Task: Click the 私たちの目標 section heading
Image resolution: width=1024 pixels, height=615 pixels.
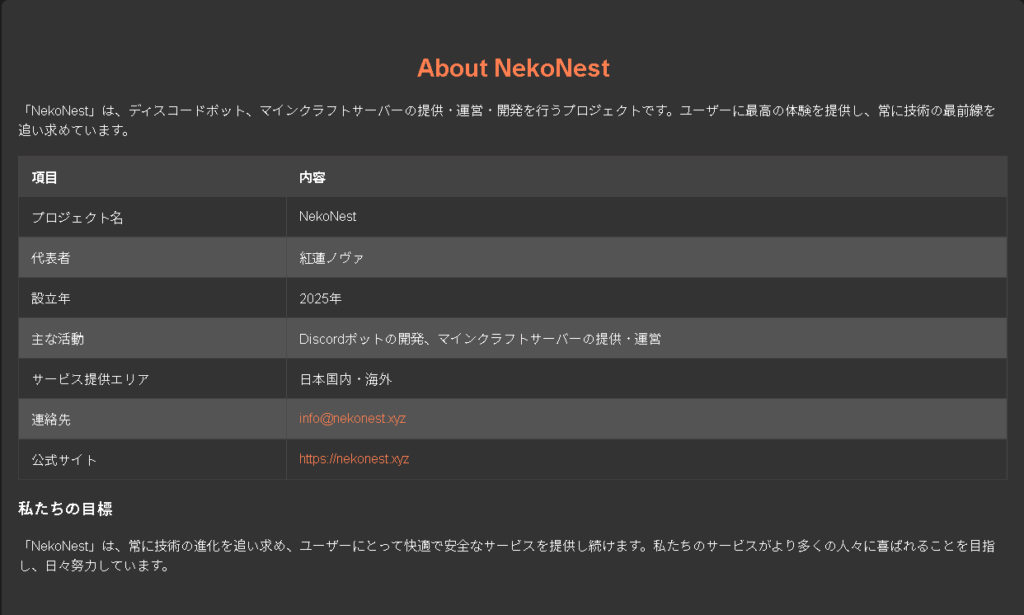Action: click(65, 509)
